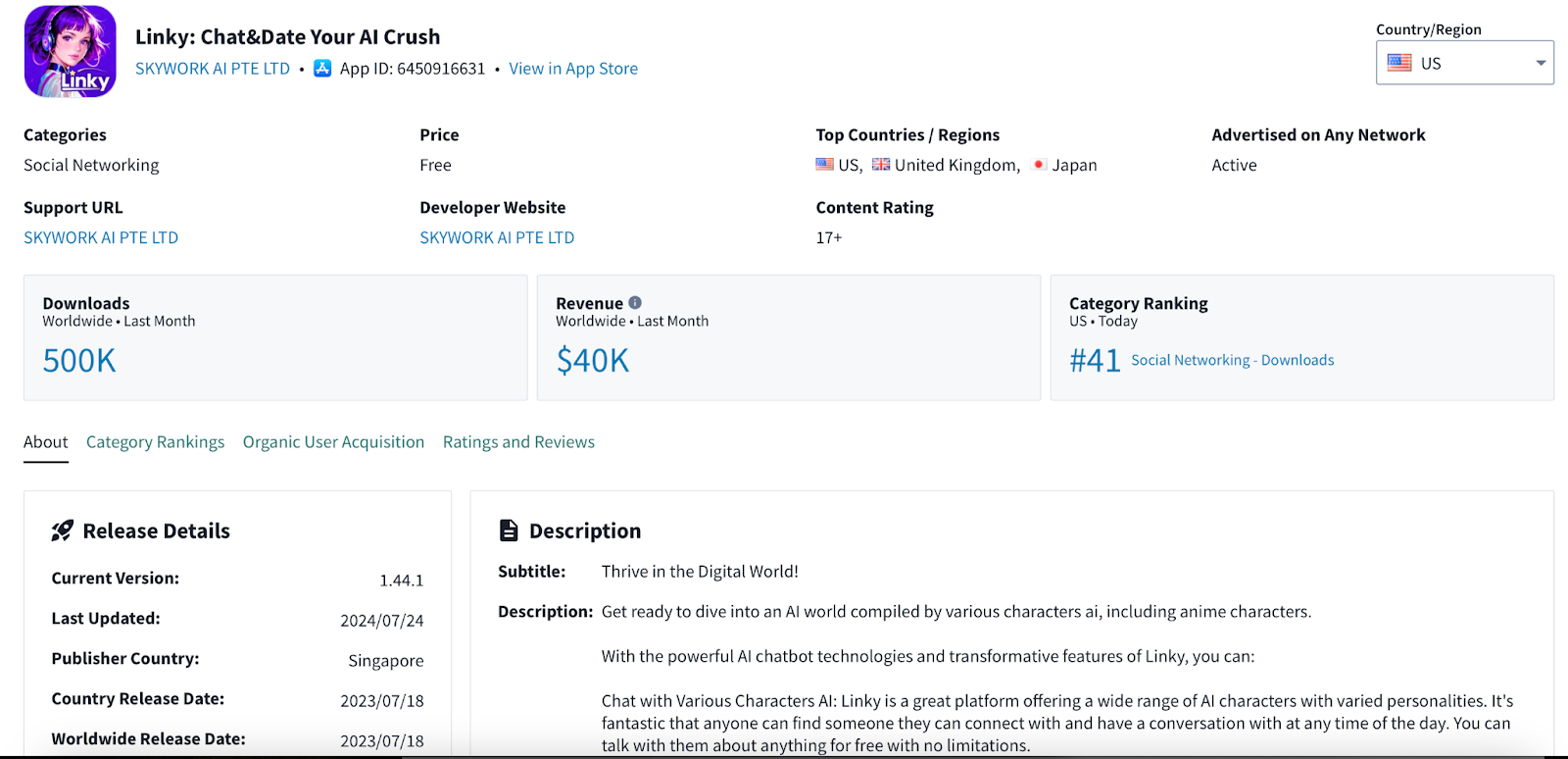Click the United Kingdom flag icon
The height and width of the screenshot is (759, 1568).
coord(881,165)
